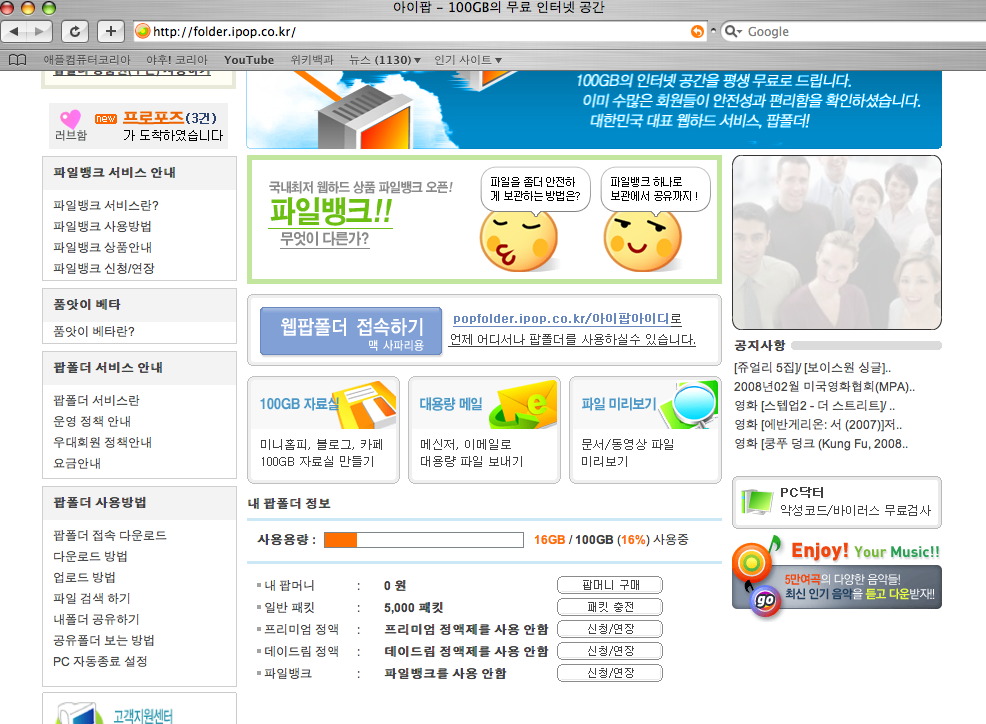The width and height of the screenshot is (986, 724).
Task: Click the orange 'new' badge next to 프로포즈
Action: pos(106,118)
